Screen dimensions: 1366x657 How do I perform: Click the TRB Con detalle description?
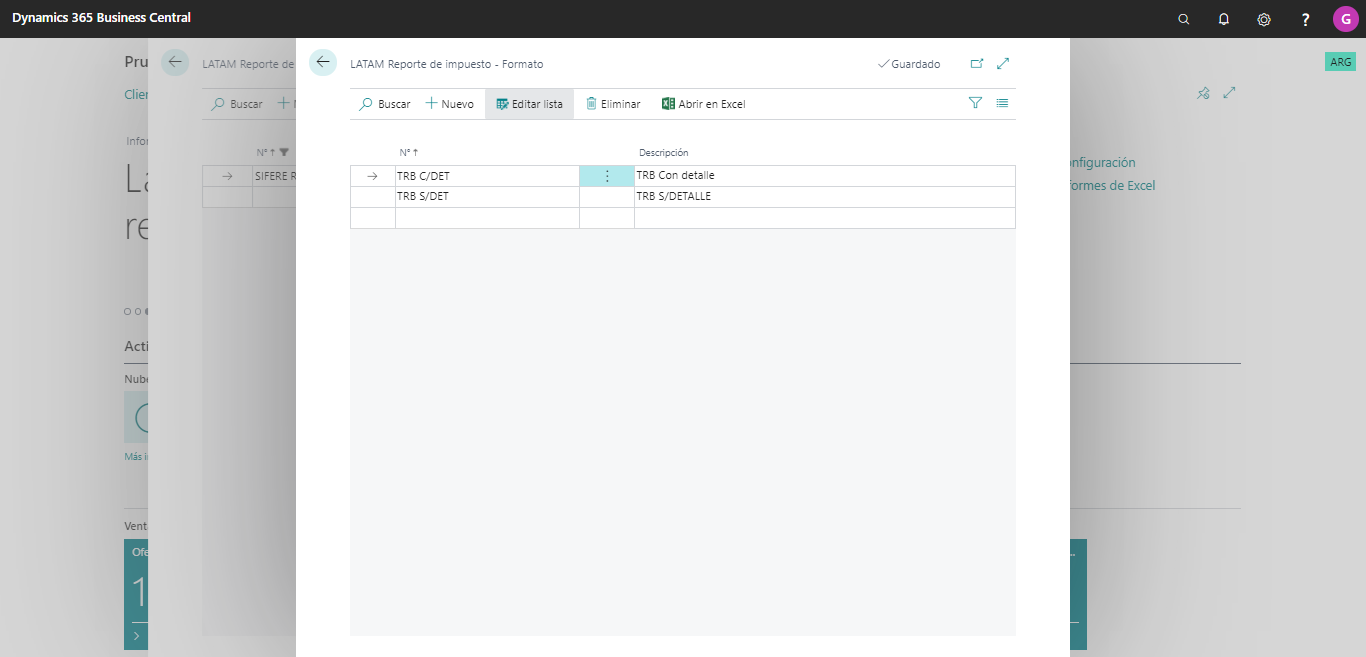(x=824, y=176)
